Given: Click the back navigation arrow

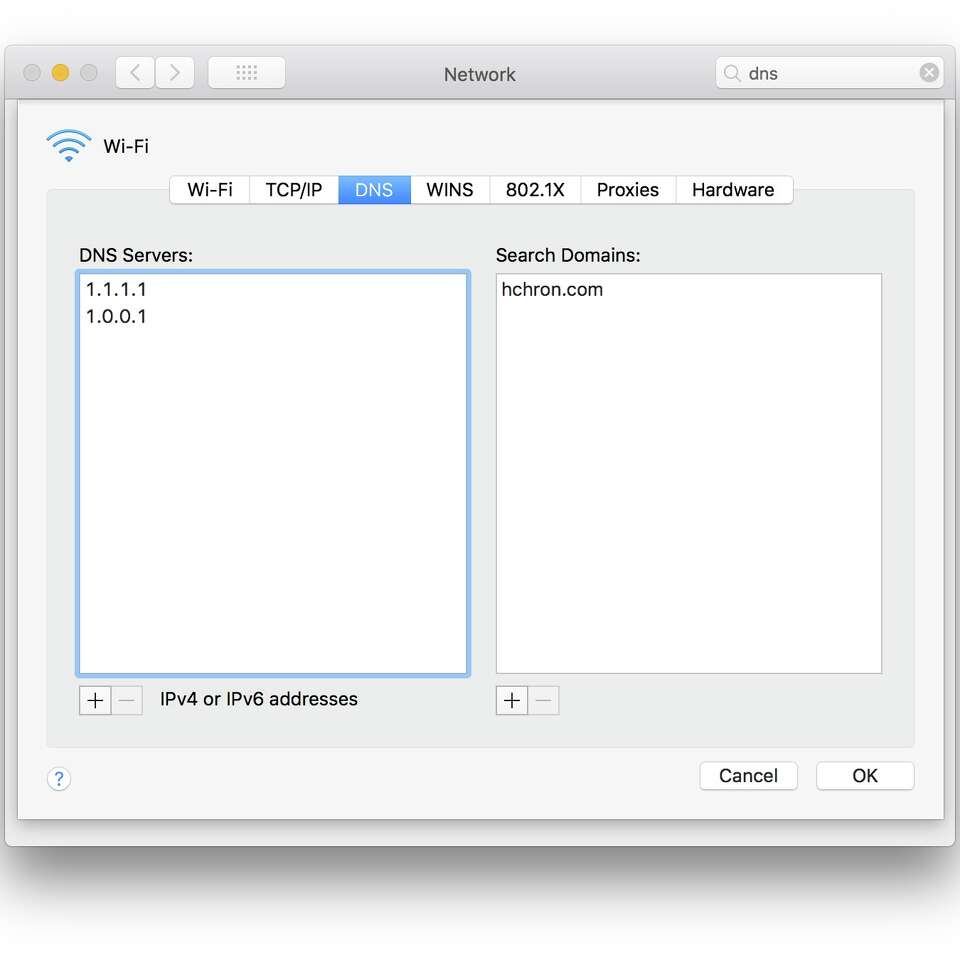Looking at the screenshot, I should (x=134, y=72).
